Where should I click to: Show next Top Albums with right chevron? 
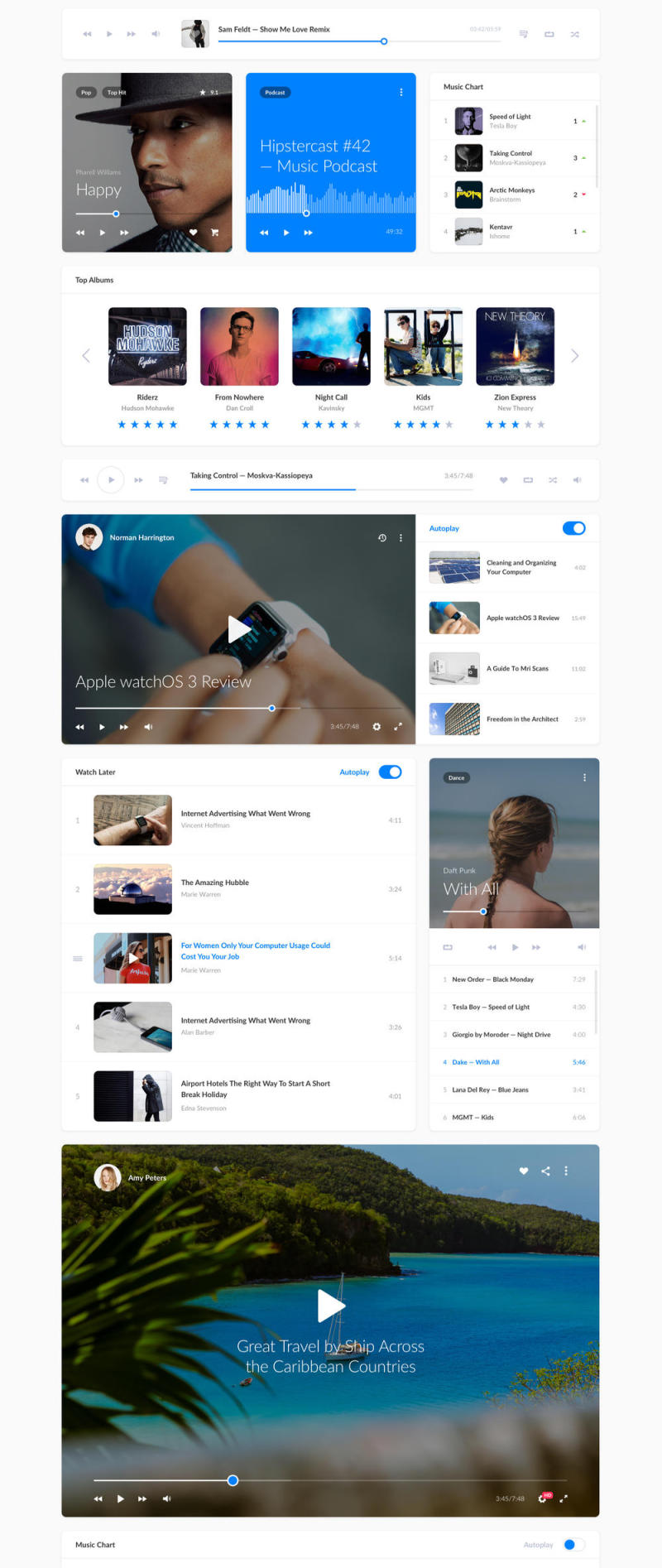coord(575,356)
